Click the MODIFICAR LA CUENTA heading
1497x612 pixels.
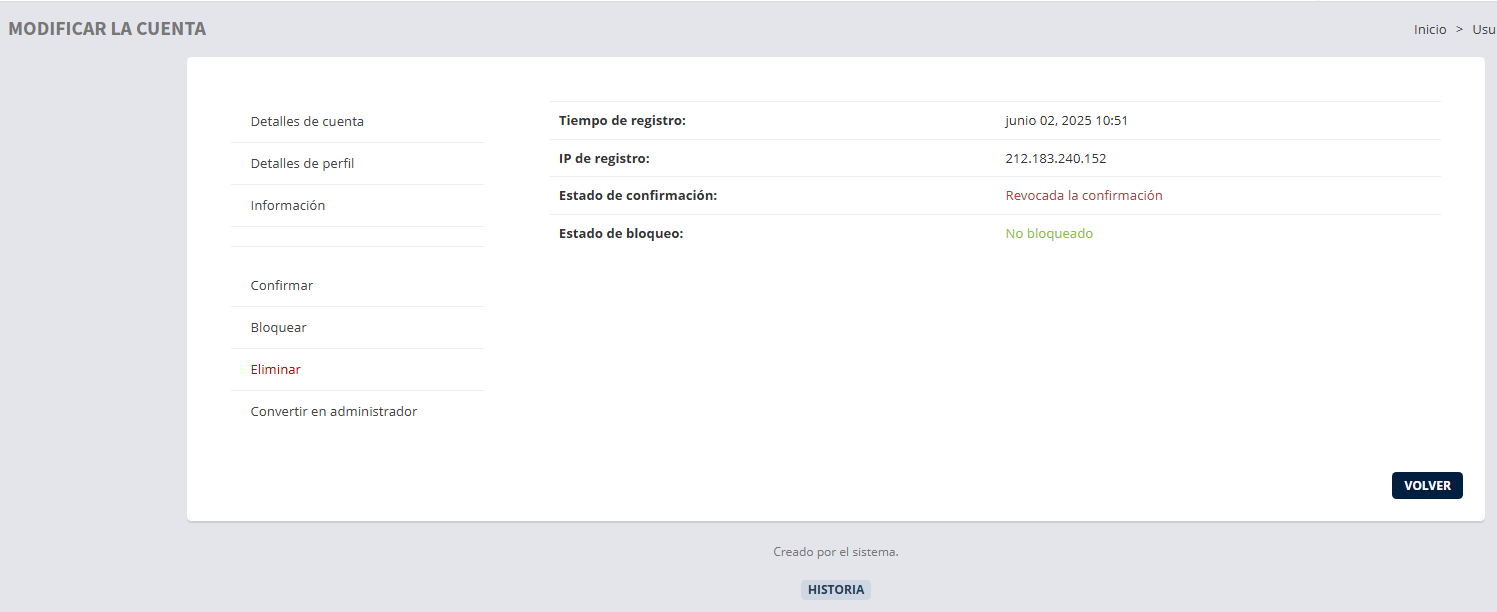coord(107,29)
